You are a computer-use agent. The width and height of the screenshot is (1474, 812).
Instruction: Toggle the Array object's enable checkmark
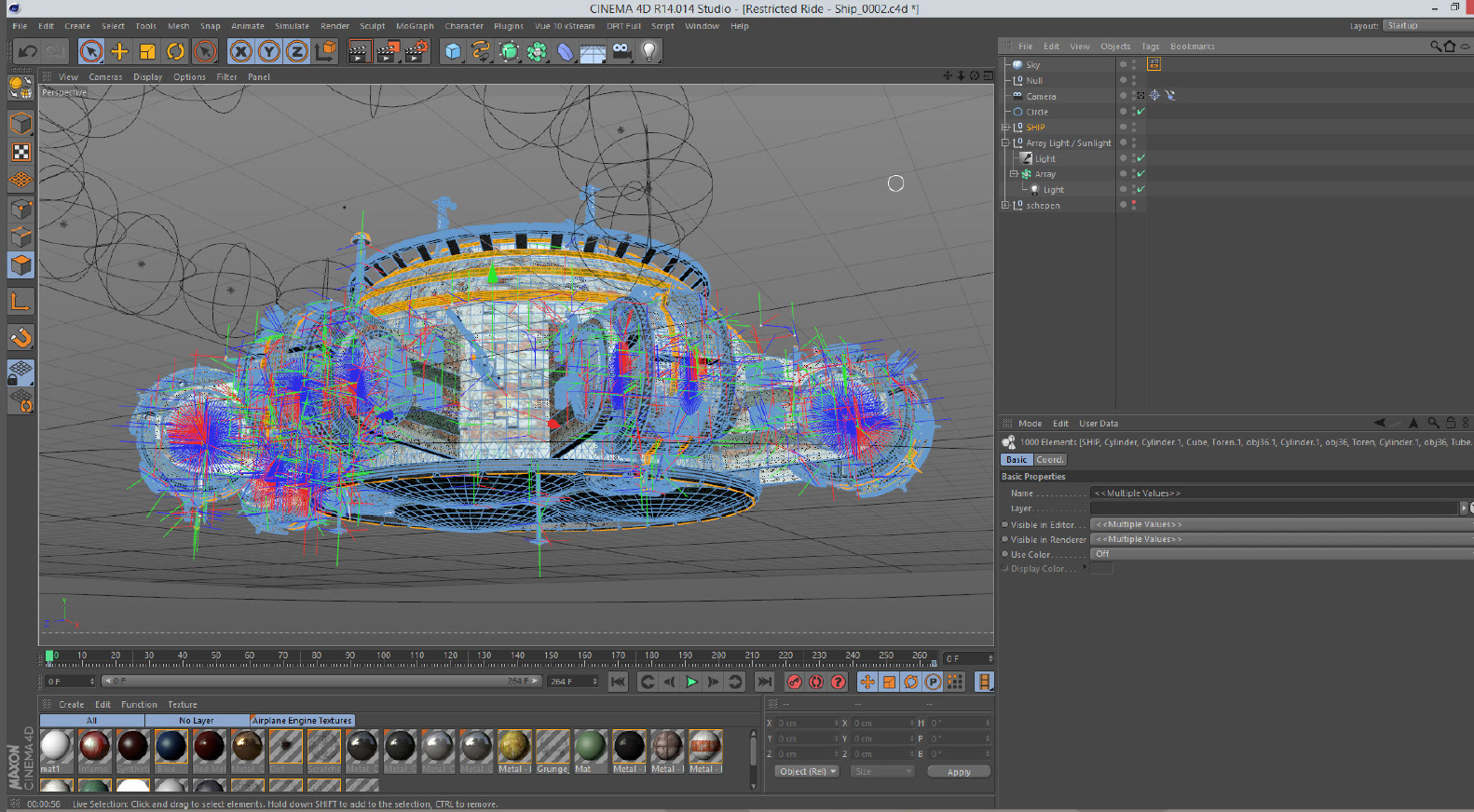tap(1141, 174)
